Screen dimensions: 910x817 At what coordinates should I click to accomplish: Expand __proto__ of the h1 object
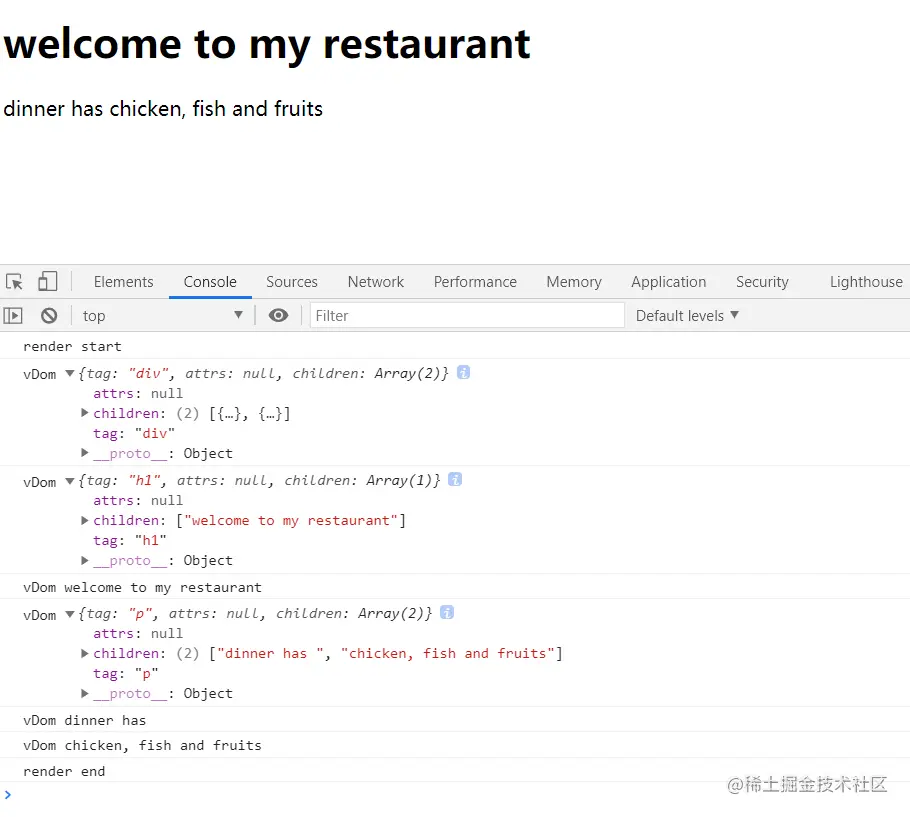coord(85,561)
